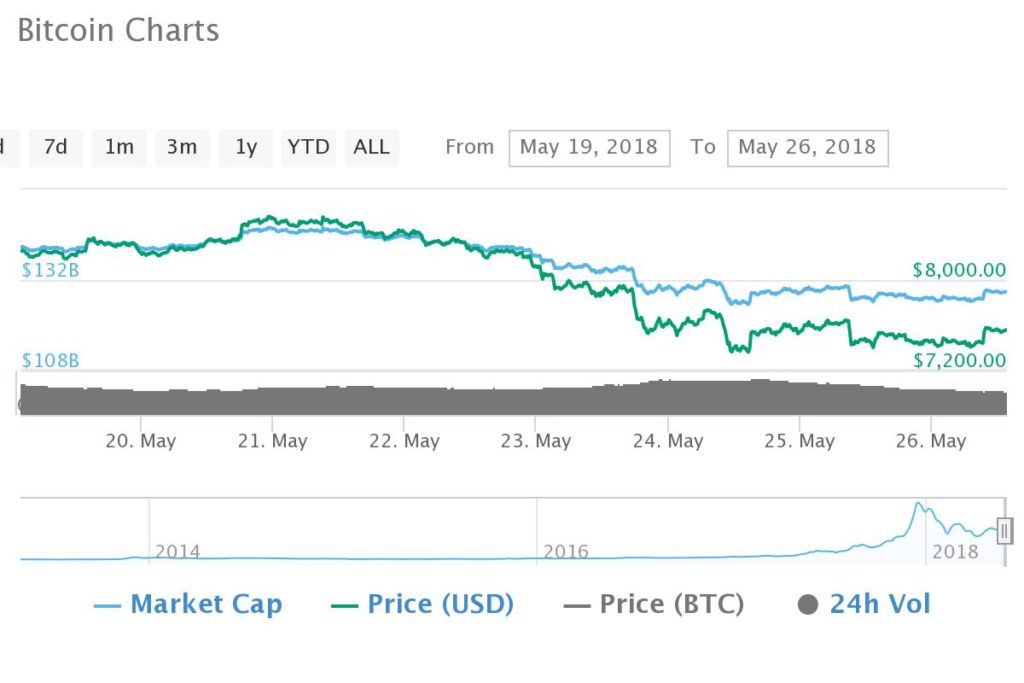
Task: Select the 1m time range button
Action: coord(119,148)
